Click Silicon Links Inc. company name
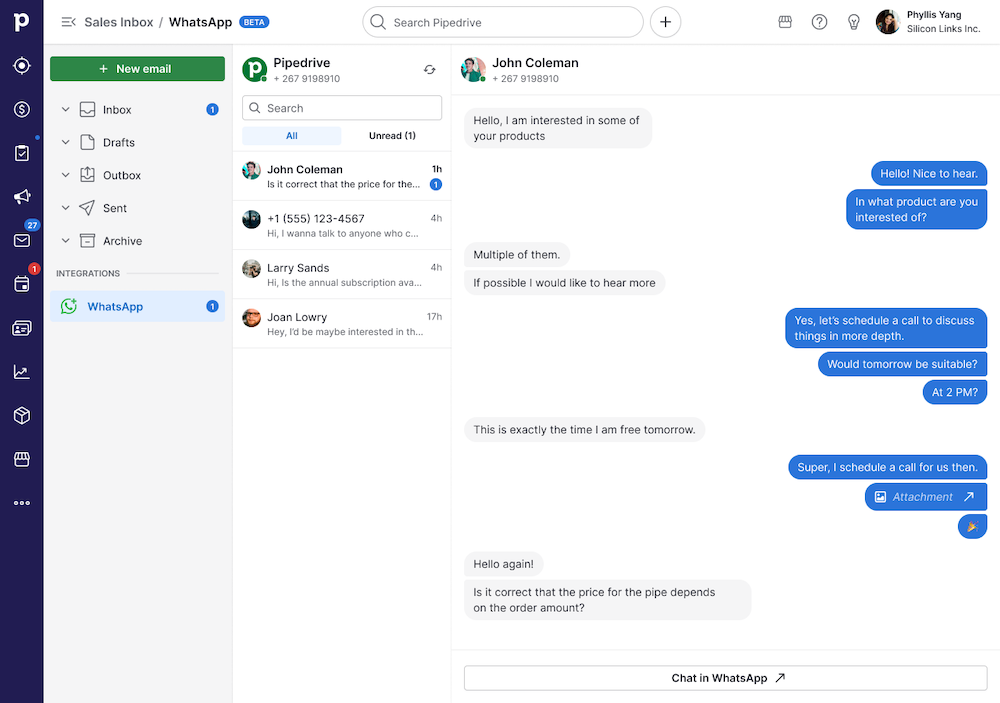This screenshot has width=1000, height=703. (943, 29)
